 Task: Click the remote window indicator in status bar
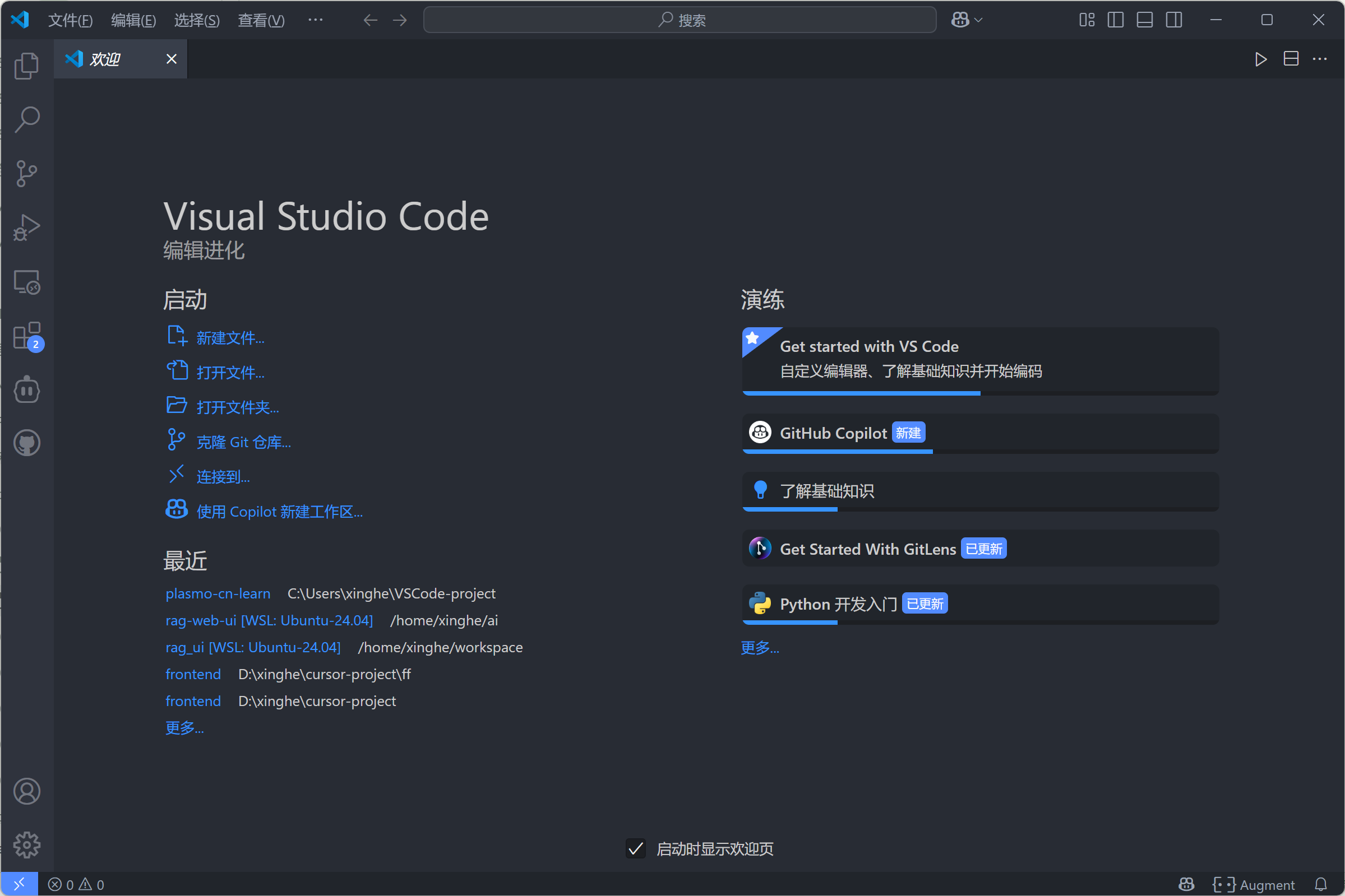click(x=20, y=884)
